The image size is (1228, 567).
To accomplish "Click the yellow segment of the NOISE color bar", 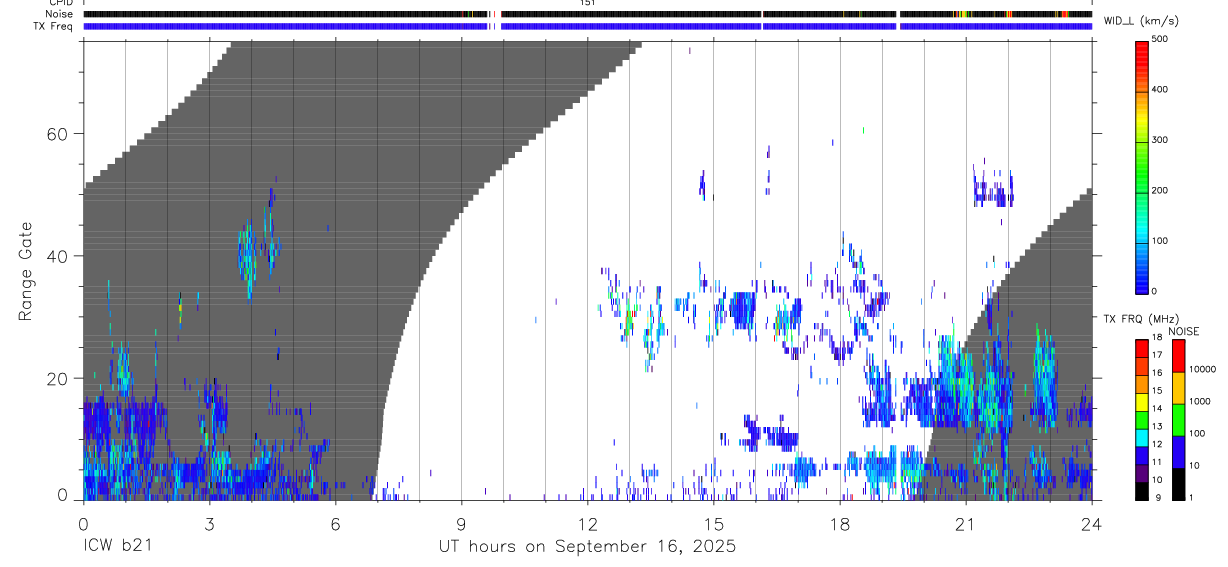I will point(1178,388).
